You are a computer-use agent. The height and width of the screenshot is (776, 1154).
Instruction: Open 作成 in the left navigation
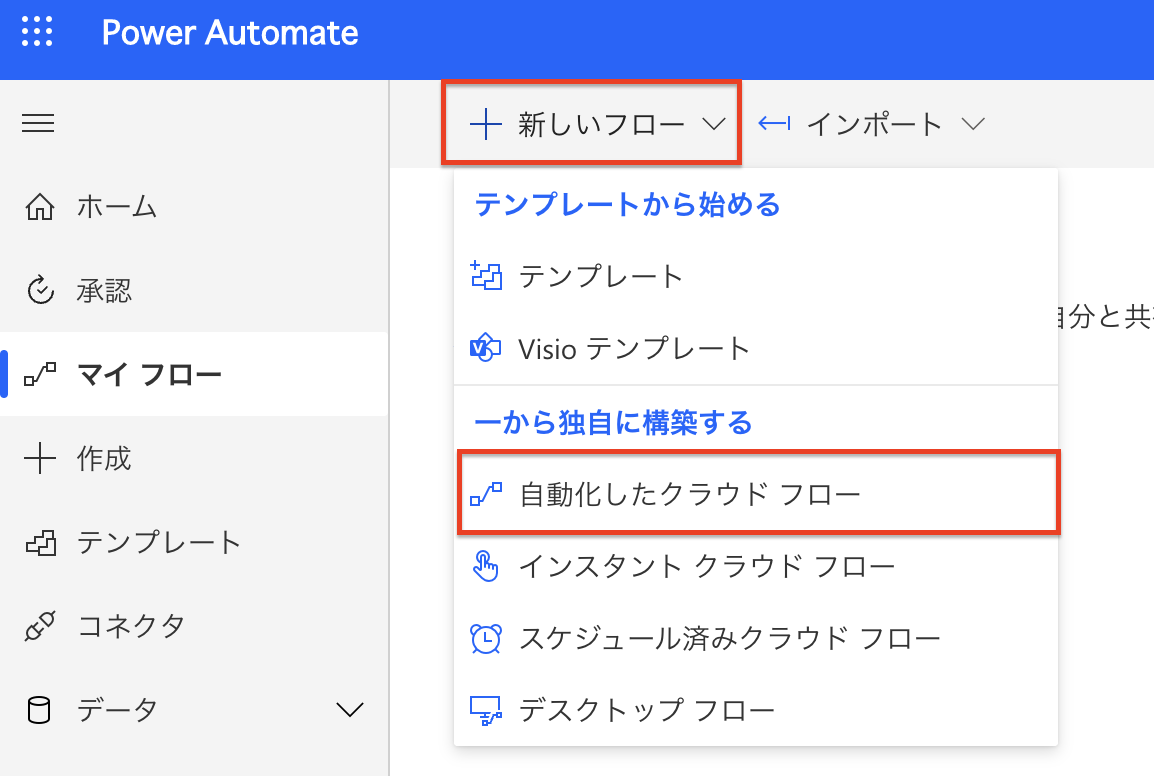[x=104, y=460]
